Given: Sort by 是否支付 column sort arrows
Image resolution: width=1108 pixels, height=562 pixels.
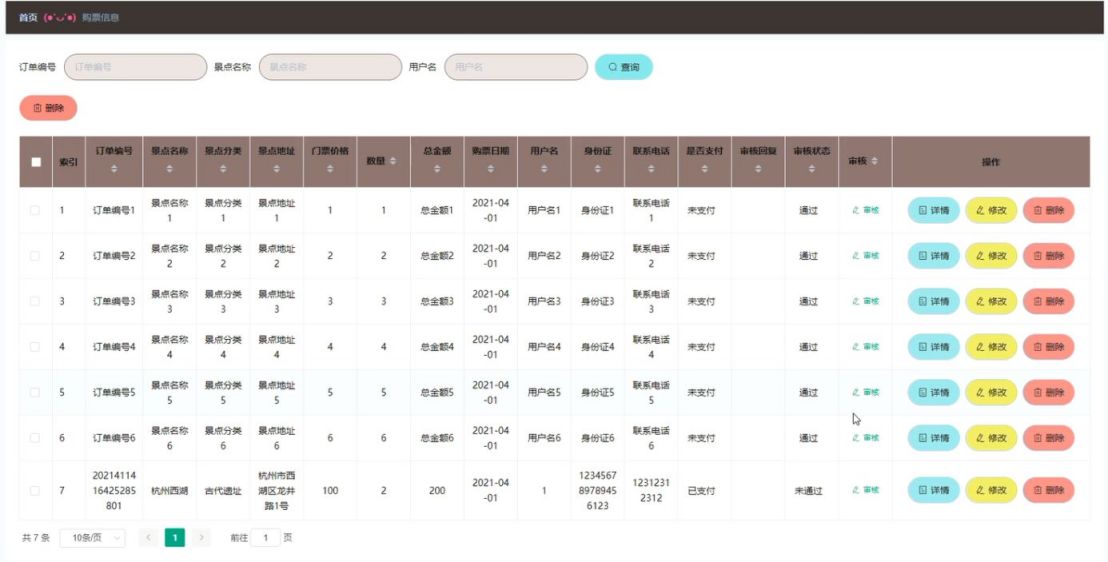Looking at the screenshot, I should 705,169.
